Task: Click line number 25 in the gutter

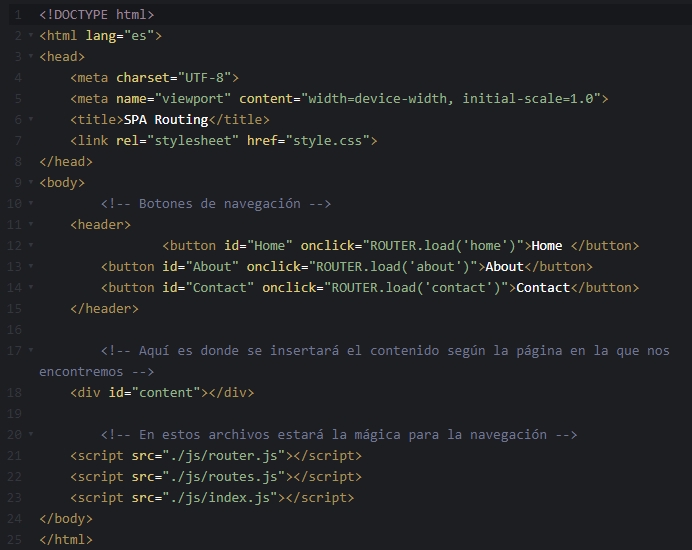Action: tap(15, 539)
